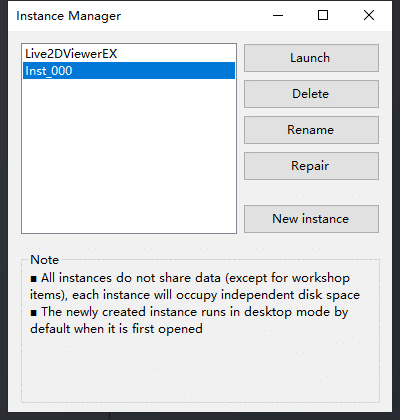Create a New instance
This screenshot has height=420, width=400.
(311, 219)
